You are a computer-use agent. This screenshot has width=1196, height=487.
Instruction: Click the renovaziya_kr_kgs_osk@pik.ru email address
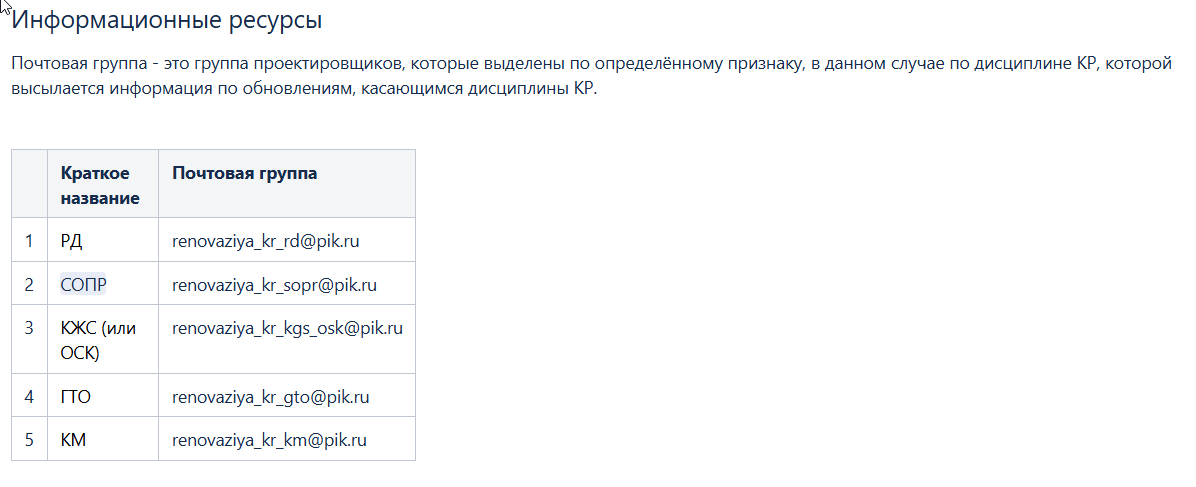tap(288, 329)
